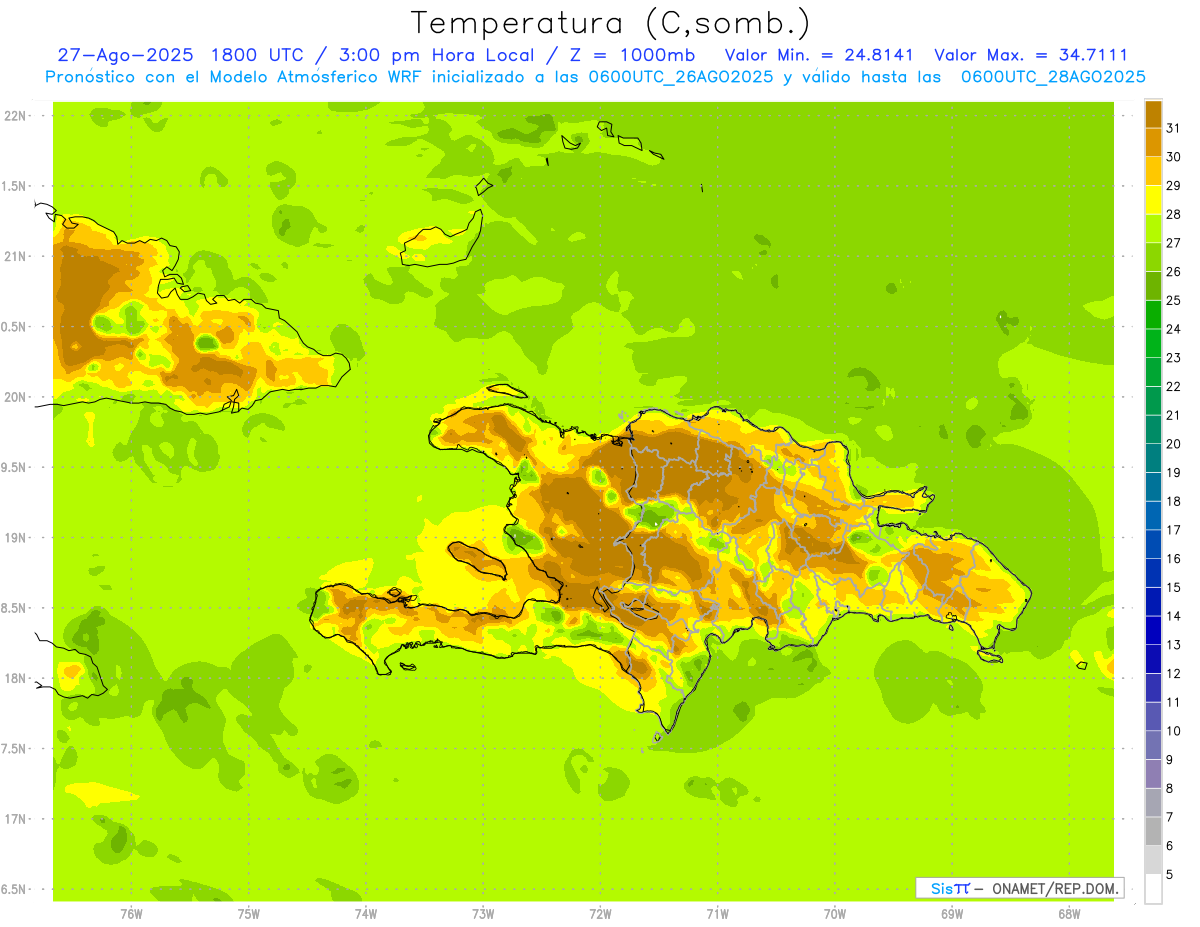Click the legend value "14"
This screenshot has height=927, width=1200.
1173,616
